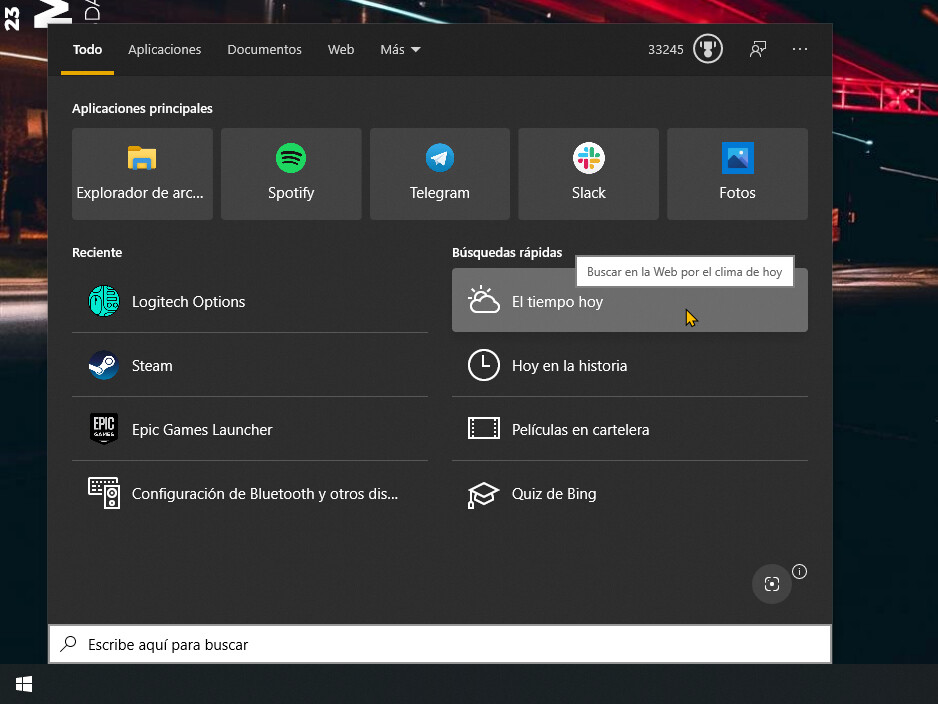This screenshot has height=704, width=938.
Task: Switch to the Web tab
Action: point(341,50)
